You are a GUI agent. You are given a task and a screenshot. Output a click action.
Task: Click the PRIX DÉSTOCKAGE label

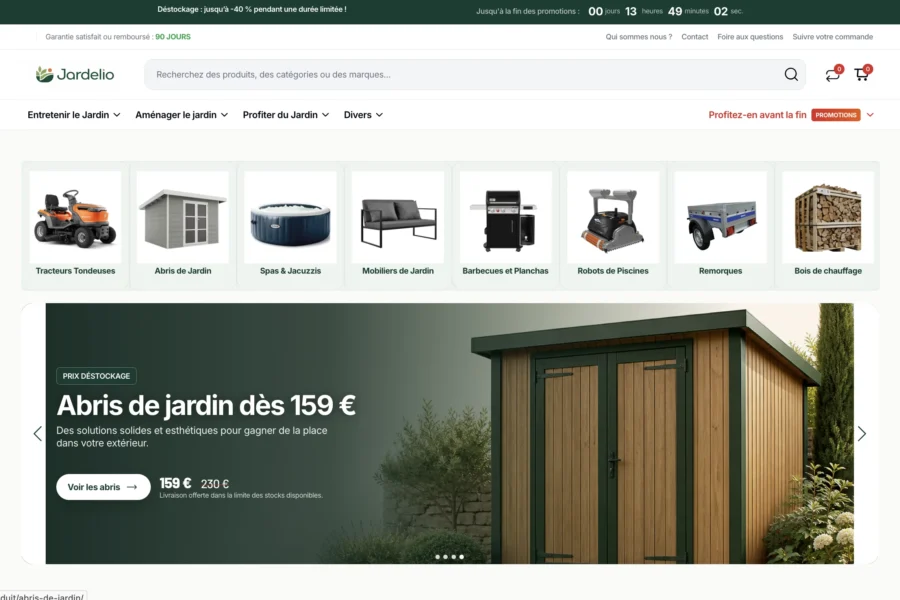point(96,376)
